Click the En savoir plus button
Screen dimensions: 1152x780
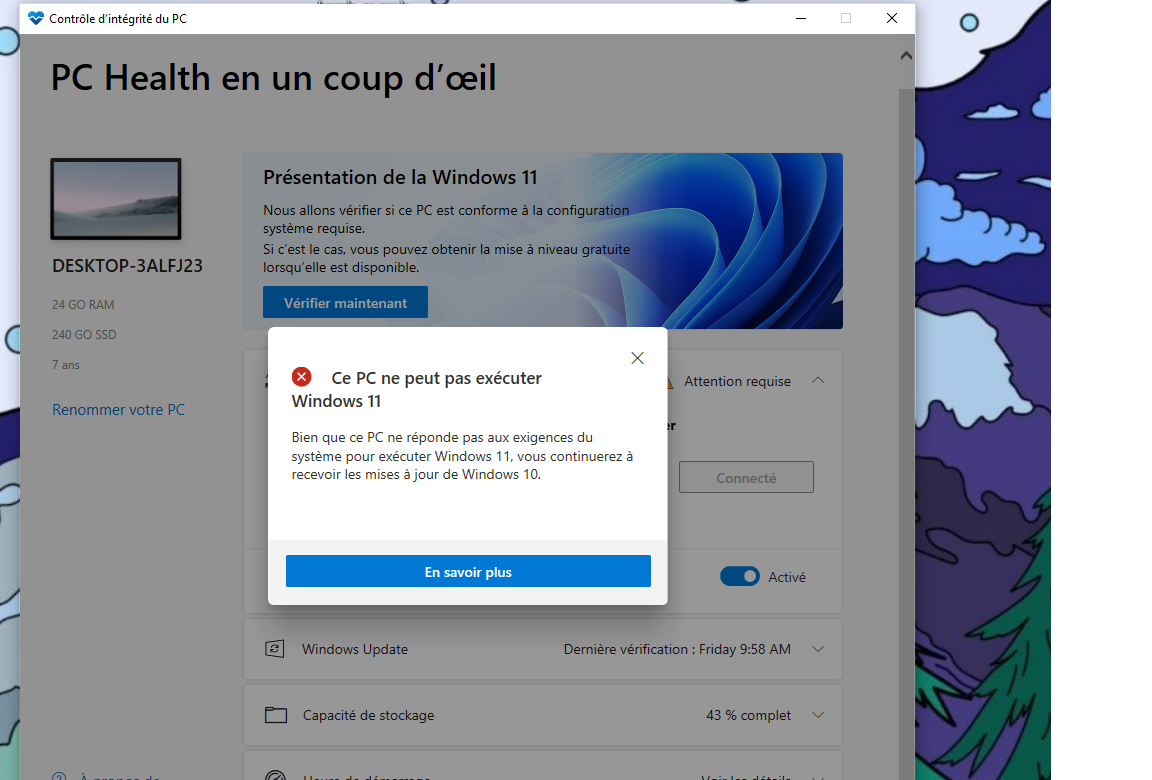click(468, 571)
